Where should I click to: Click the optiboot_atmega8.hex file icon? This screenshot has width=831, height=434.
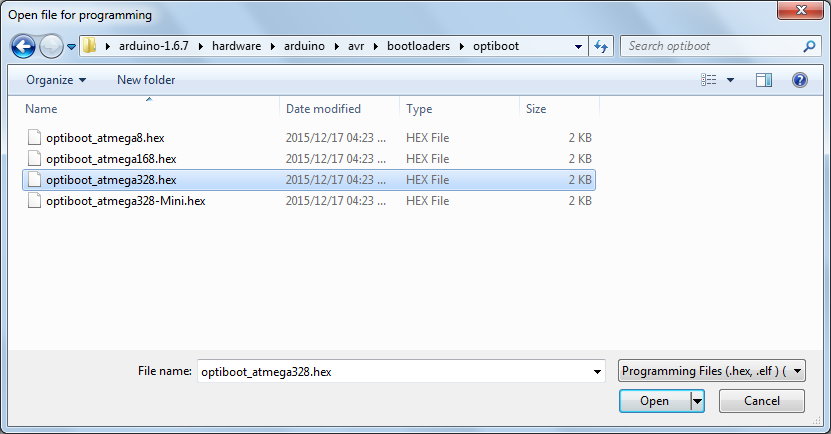point(35,137)
